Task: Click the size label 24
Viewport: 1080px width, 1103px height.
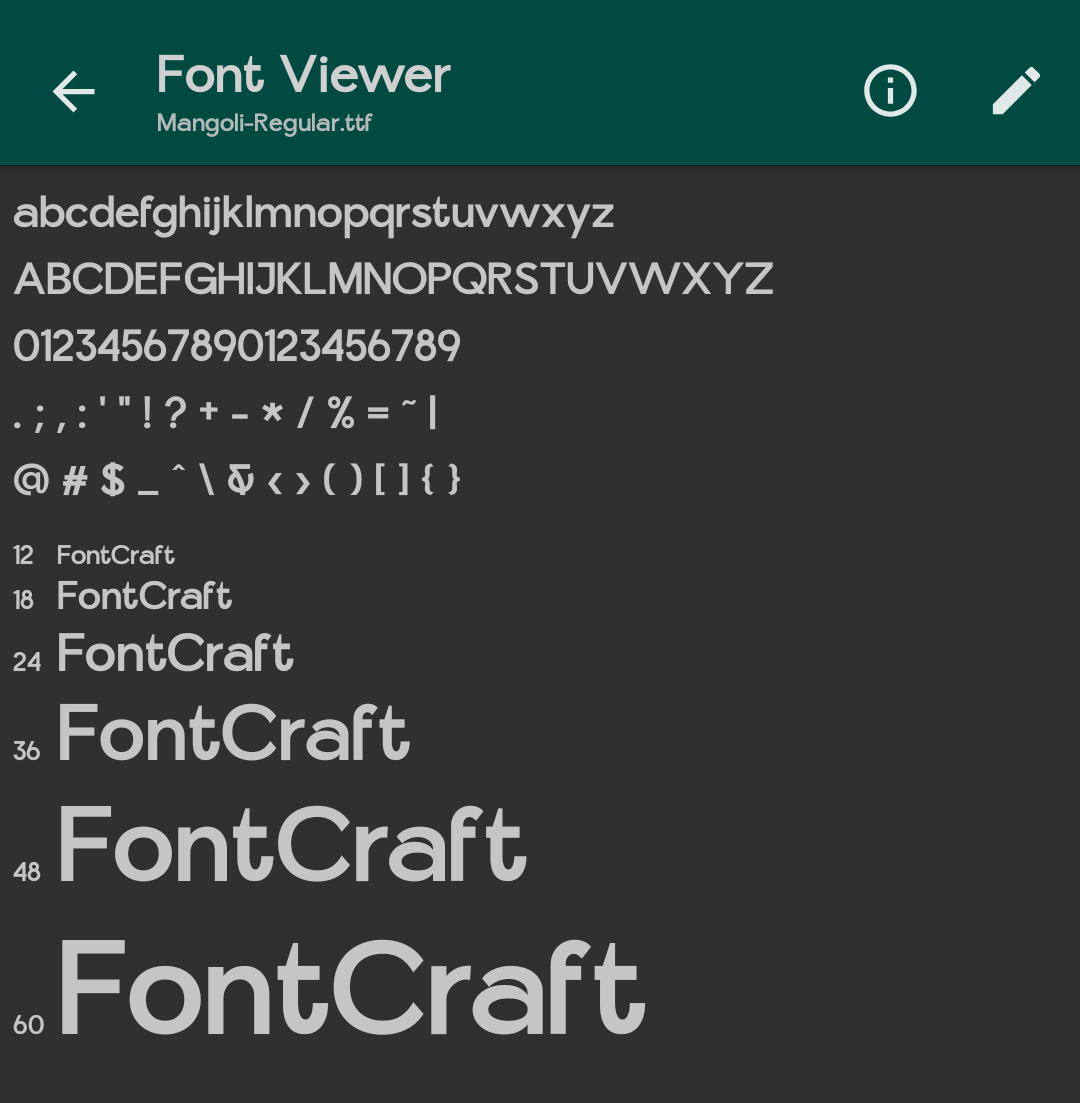Action: tap(27, 662)
